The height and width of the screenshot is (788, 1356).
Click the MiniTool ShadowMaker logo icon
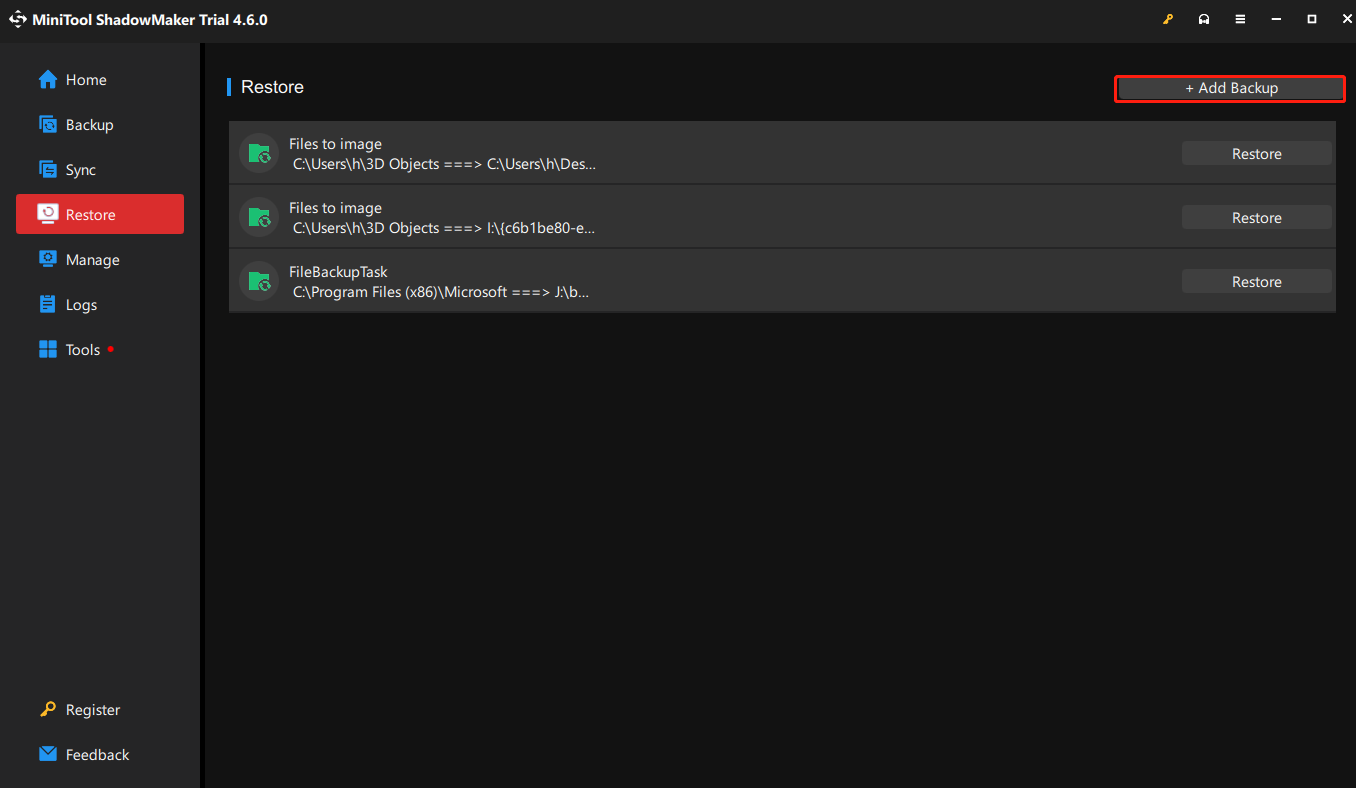tap(18, 20)
